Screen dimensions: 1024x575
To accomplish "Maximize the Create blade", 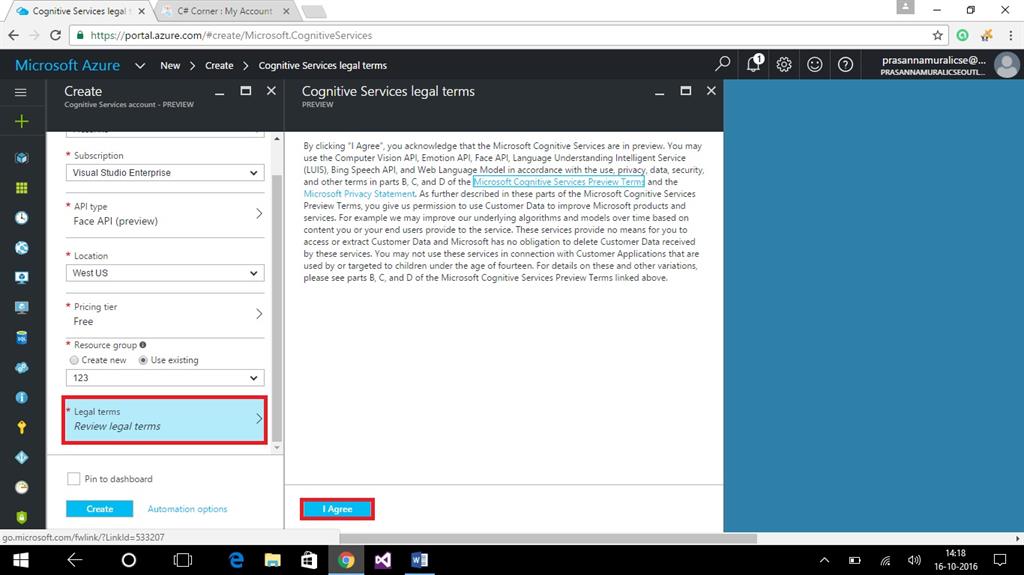I will (246, 91).
